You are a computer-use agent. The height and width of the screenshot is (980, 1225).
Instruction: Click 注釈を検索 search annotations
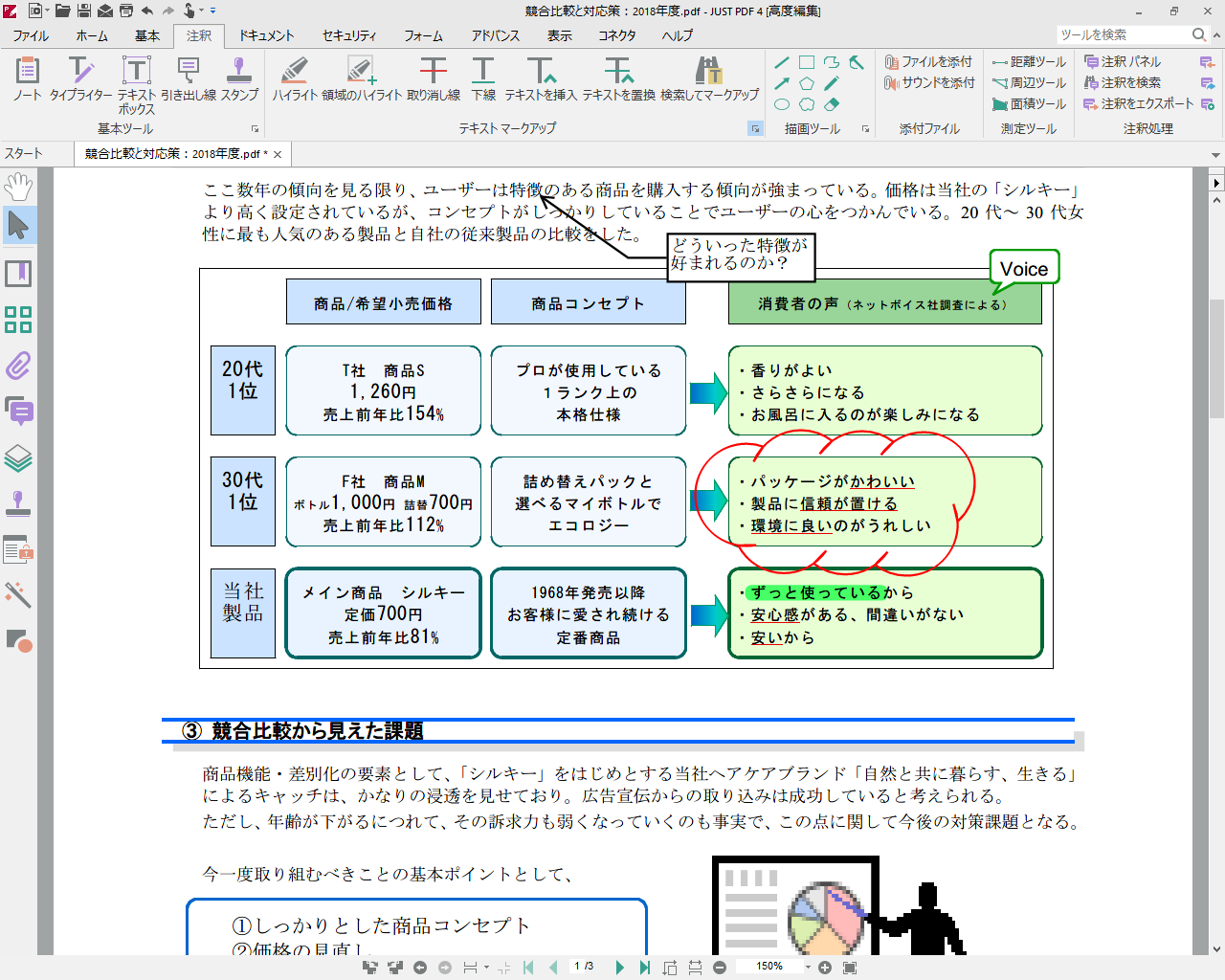pyautogui.click(x=1123, y=82)
